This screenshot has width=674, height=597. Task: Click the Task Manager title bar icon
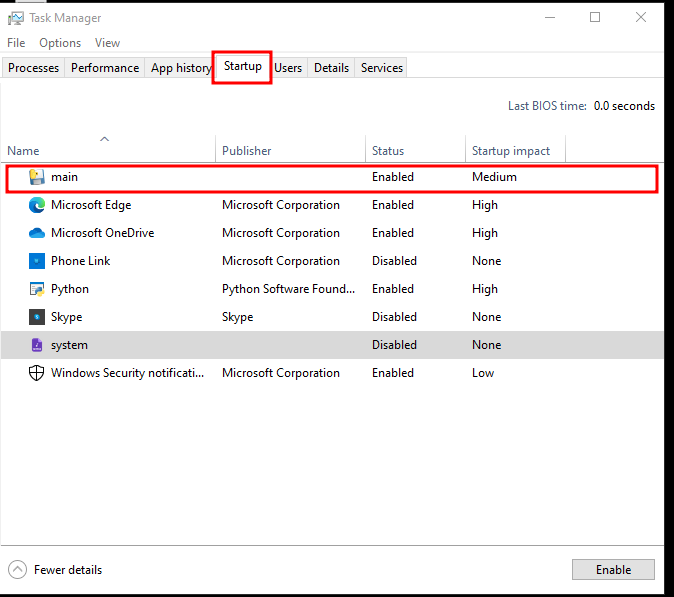pyautogui.click(x=16, y=18)
